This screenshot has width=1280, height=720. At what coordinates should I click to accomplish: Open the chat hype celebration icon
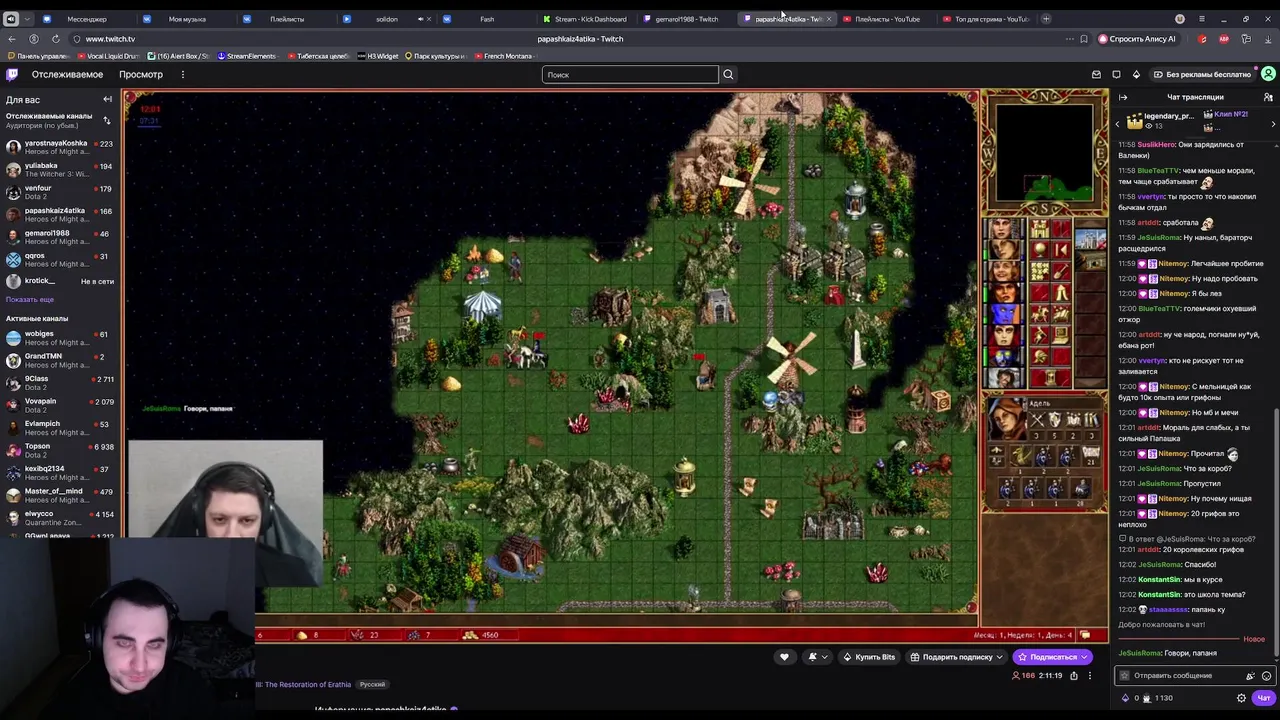click(1250, 676)
